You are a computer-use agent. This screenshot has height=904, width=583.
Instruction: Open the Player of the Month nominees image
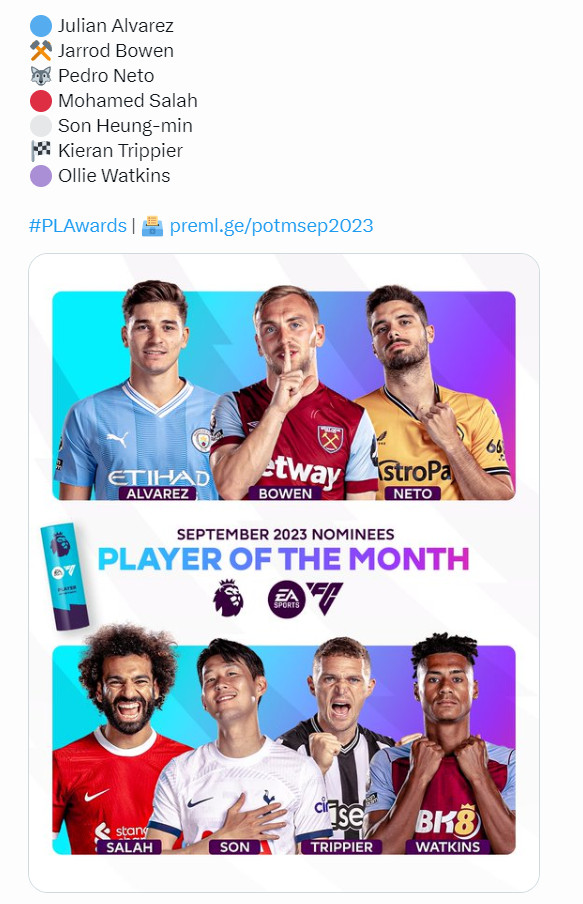284,572
